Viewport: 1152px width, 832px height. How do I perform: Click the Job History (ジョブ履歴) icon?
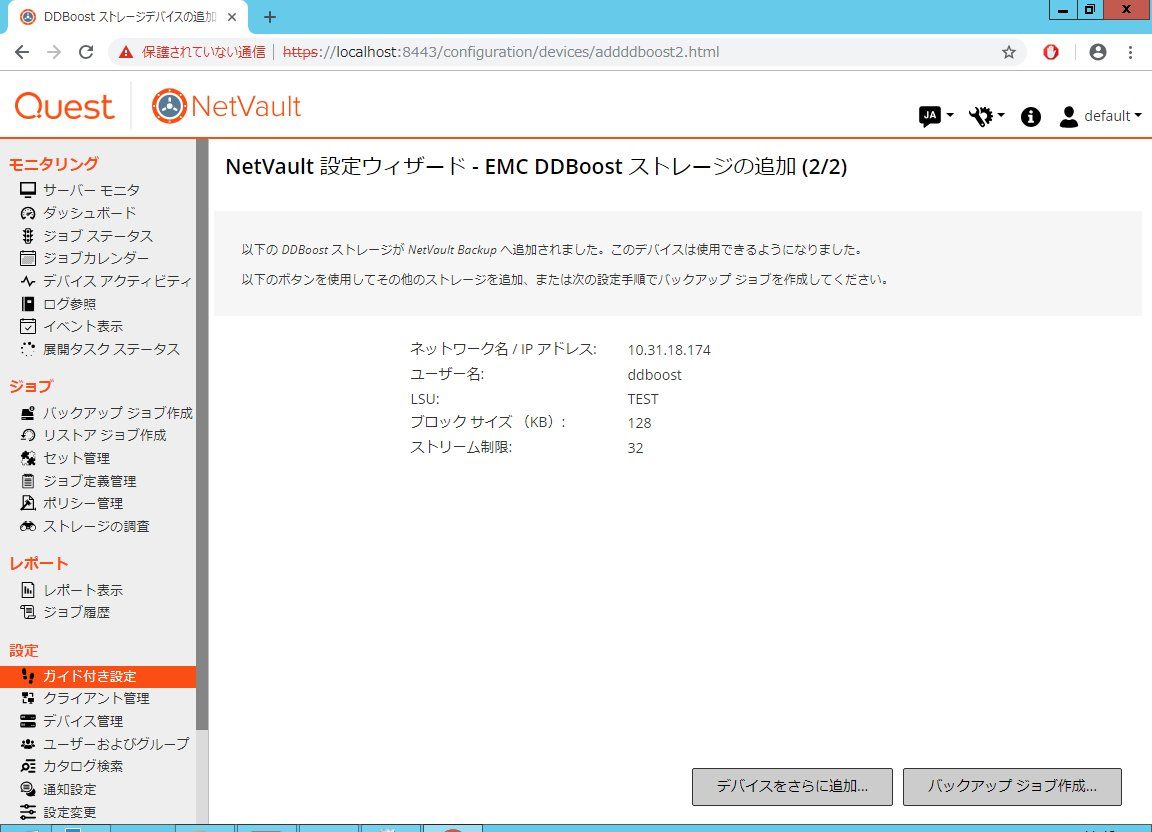click(28, 612)
